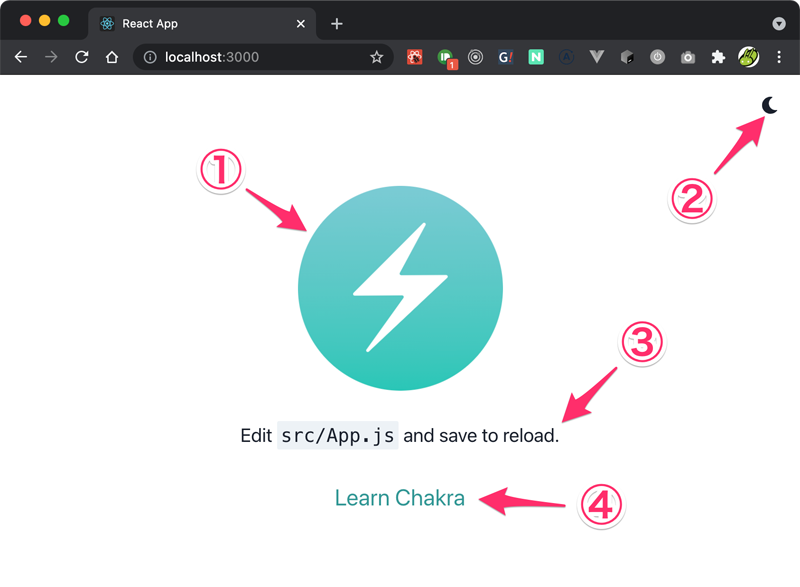This screenshot has height=587, width=800.
Task: Bookmark this page with the star
Action: point(377,57)
